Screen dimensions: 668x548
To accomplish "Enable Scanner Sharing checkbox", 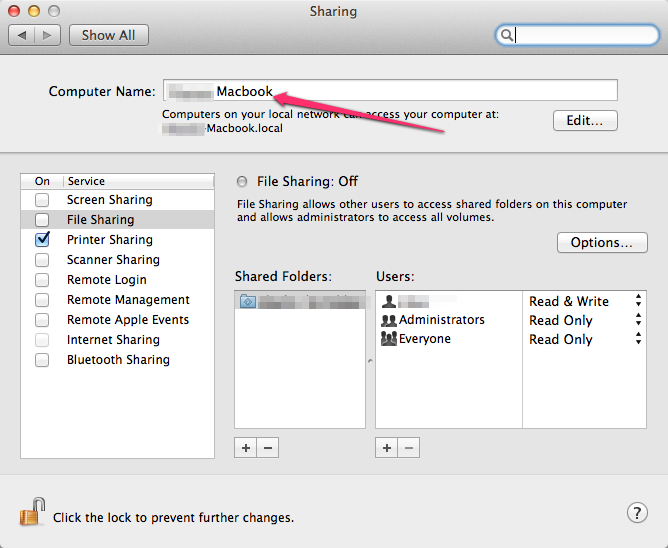I will pos(42,260).
